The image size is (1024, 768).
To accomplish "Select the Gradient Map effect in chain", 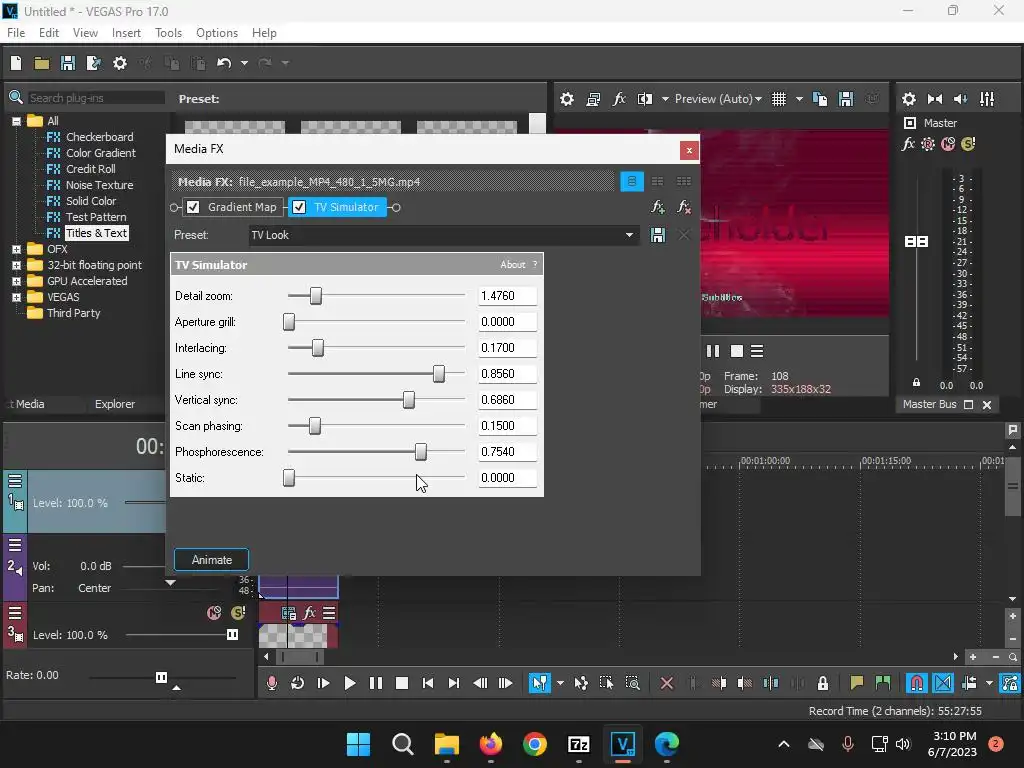I will (x=242, y=207).
